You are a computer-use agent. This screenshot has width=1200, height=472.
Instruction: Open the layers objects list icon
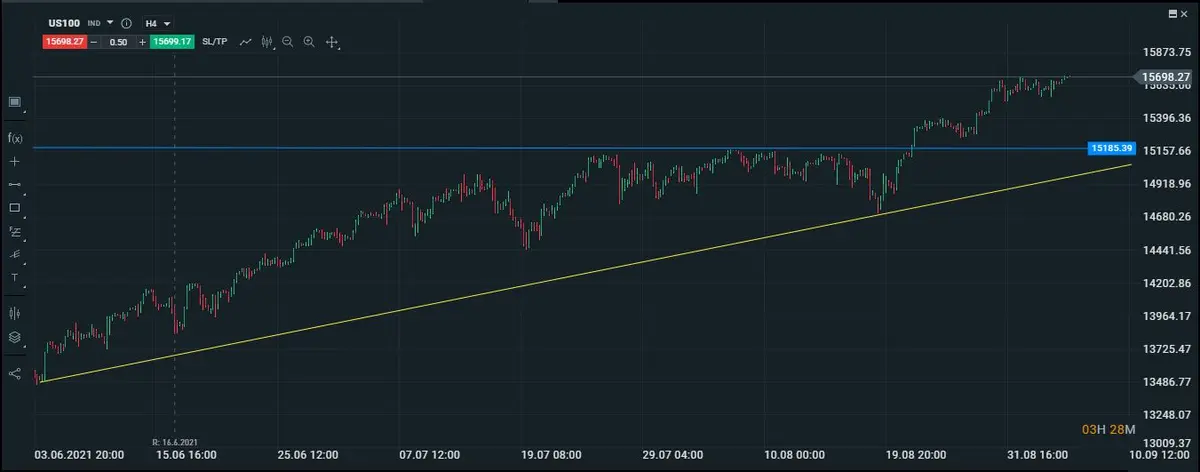point(15,337)
